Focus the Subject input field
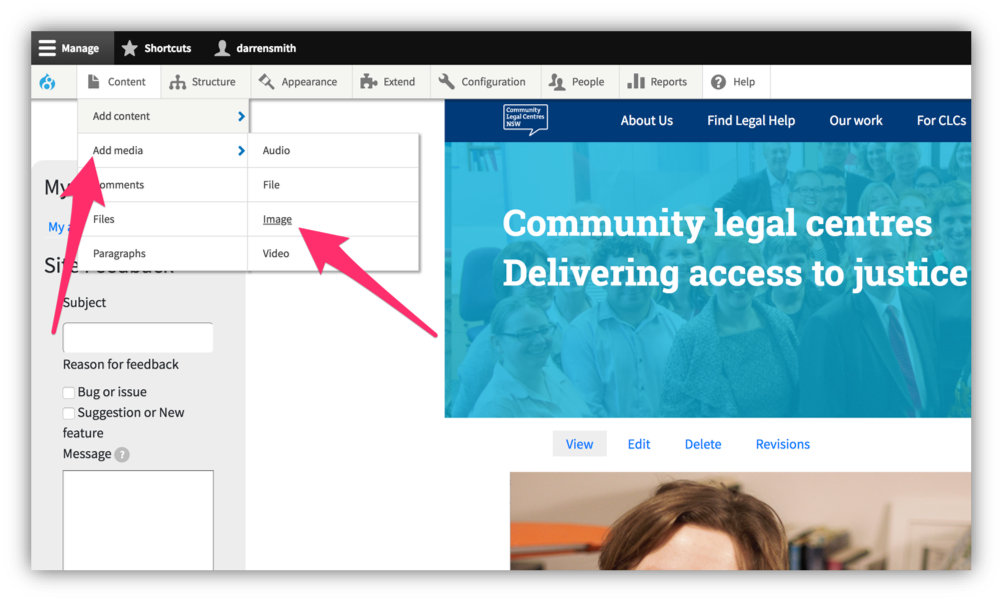1002x602 pixels. click(x=138, y=337)
